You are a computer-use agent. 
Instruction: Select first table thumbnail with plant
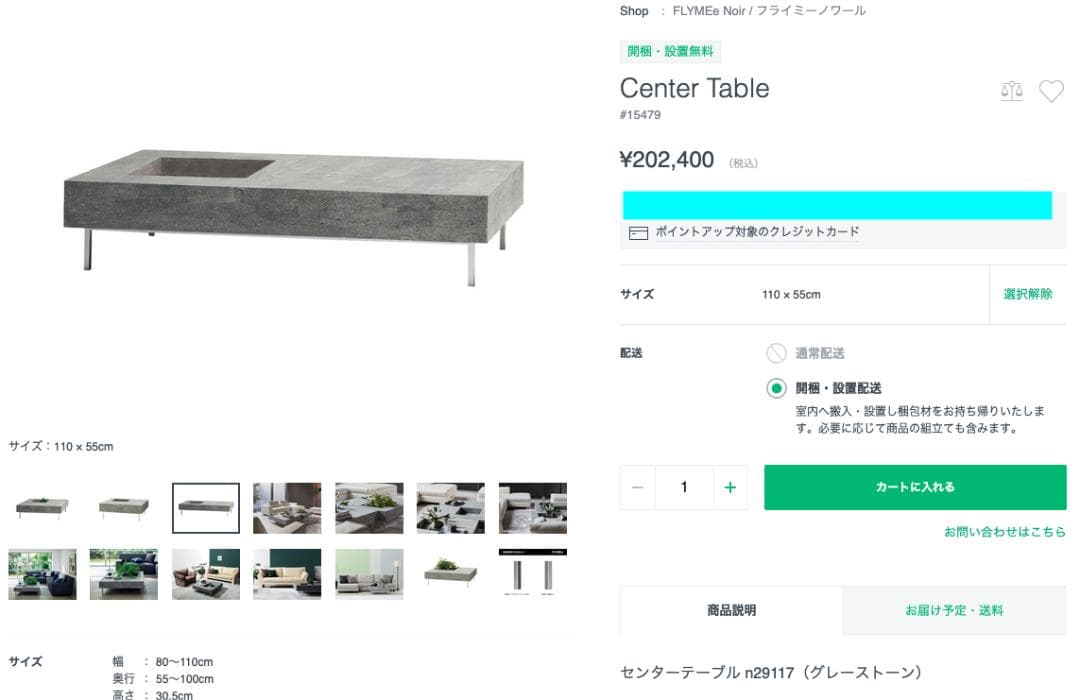[x=42, y=508]
